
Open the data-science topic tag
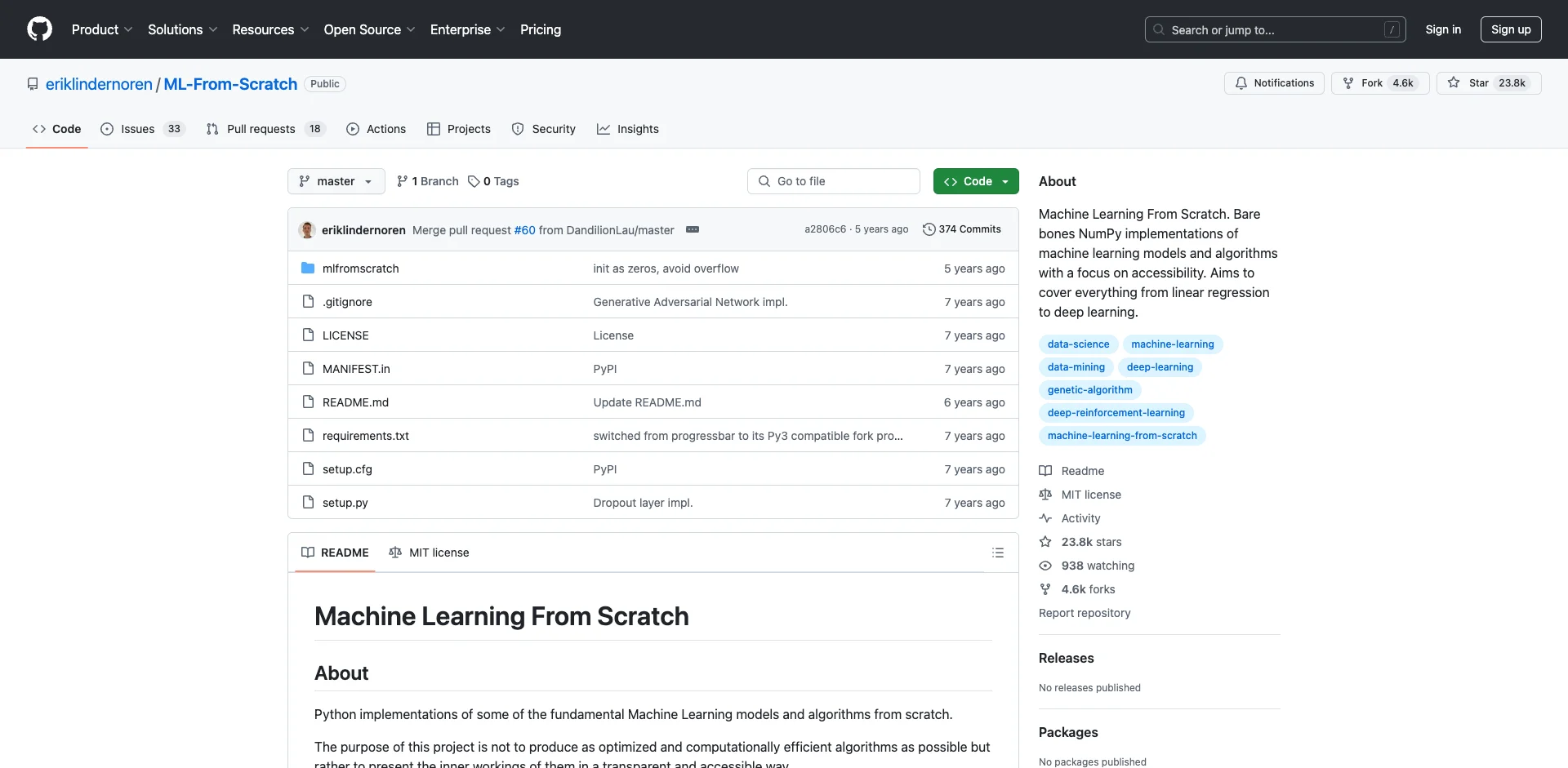pos(1078,344)
